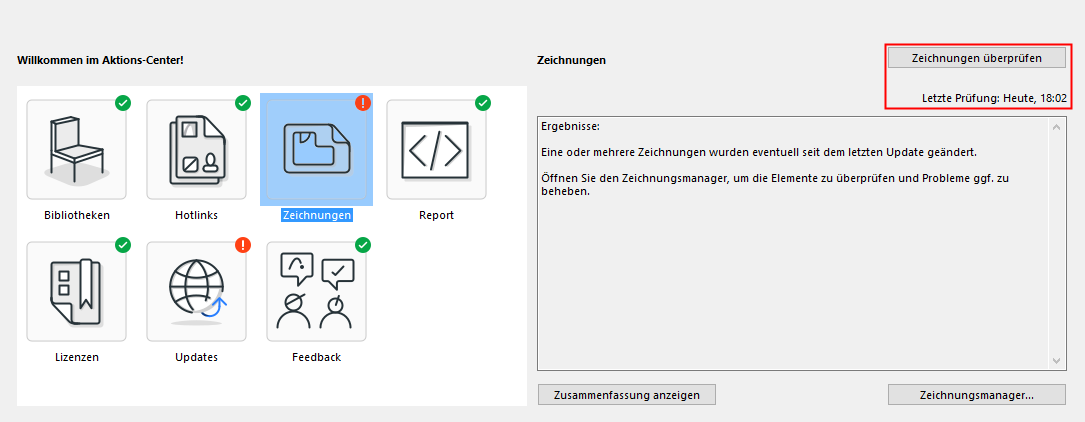Select the Zeichnungen drawings icon
The image size is (1085, 422).
(x=317, y=150)
